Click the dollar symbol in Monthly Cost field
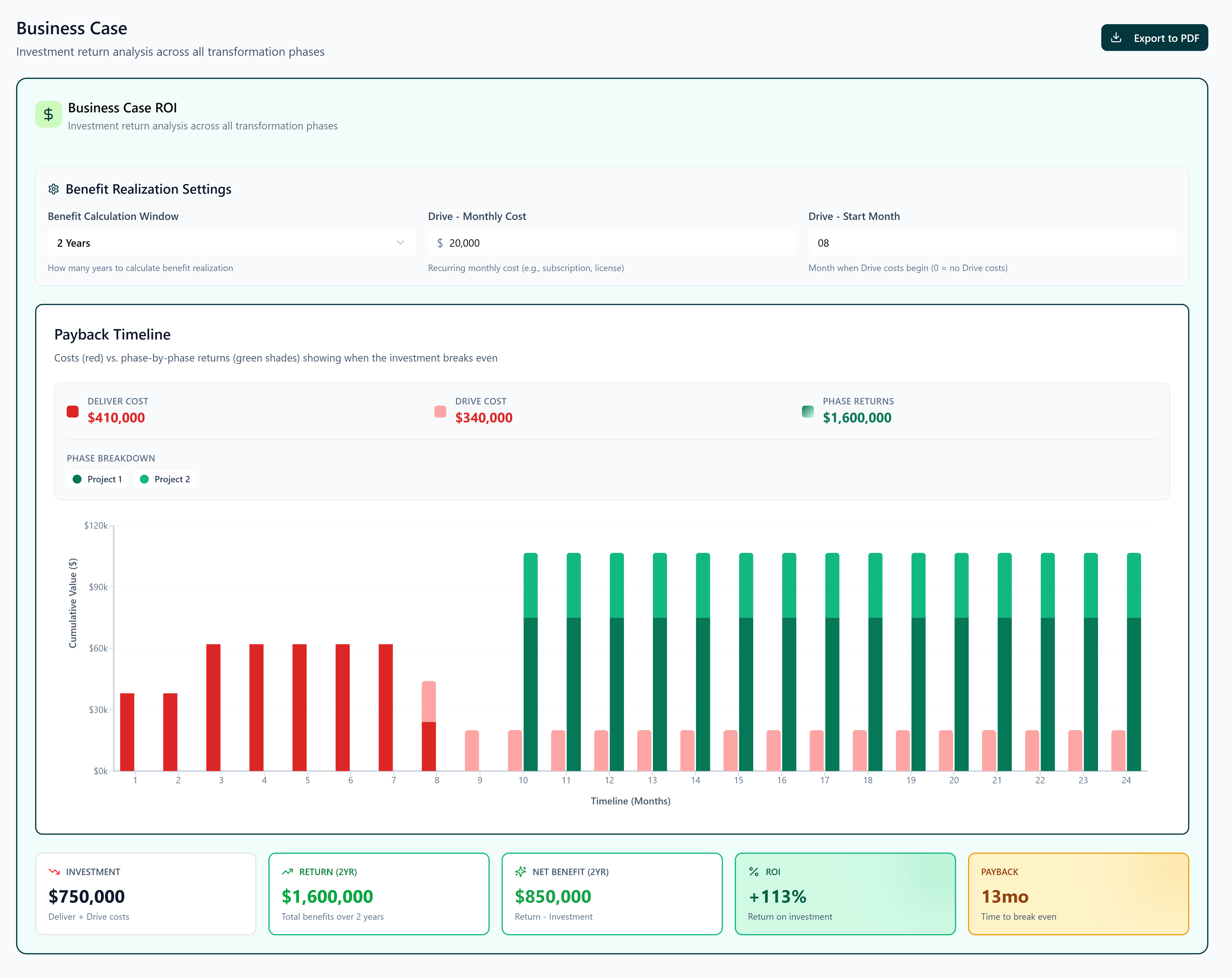This screenshot has width=1232, height=978. 440,243
